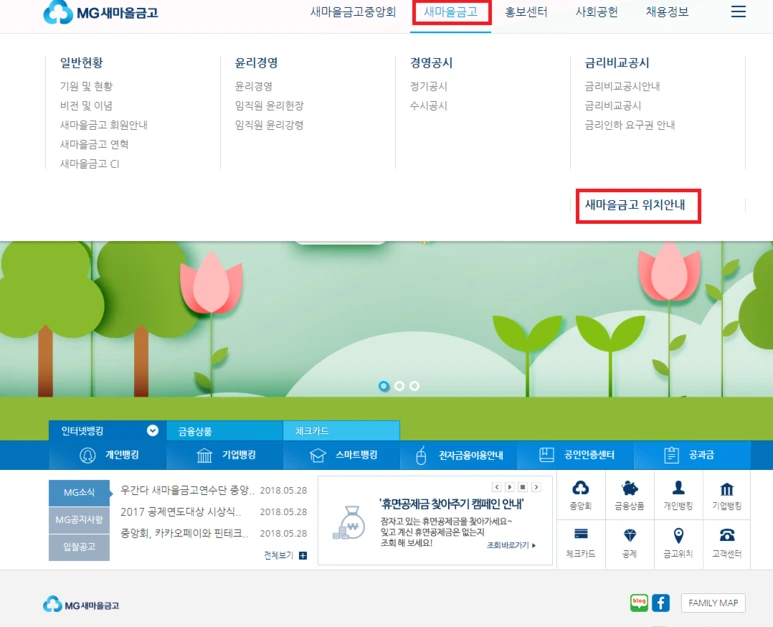Image resolution: width=773 pixels, height=627 pixels.
Task: Open news '우간다 새마을금고연수단 중앙'
Action: (187, 490)
